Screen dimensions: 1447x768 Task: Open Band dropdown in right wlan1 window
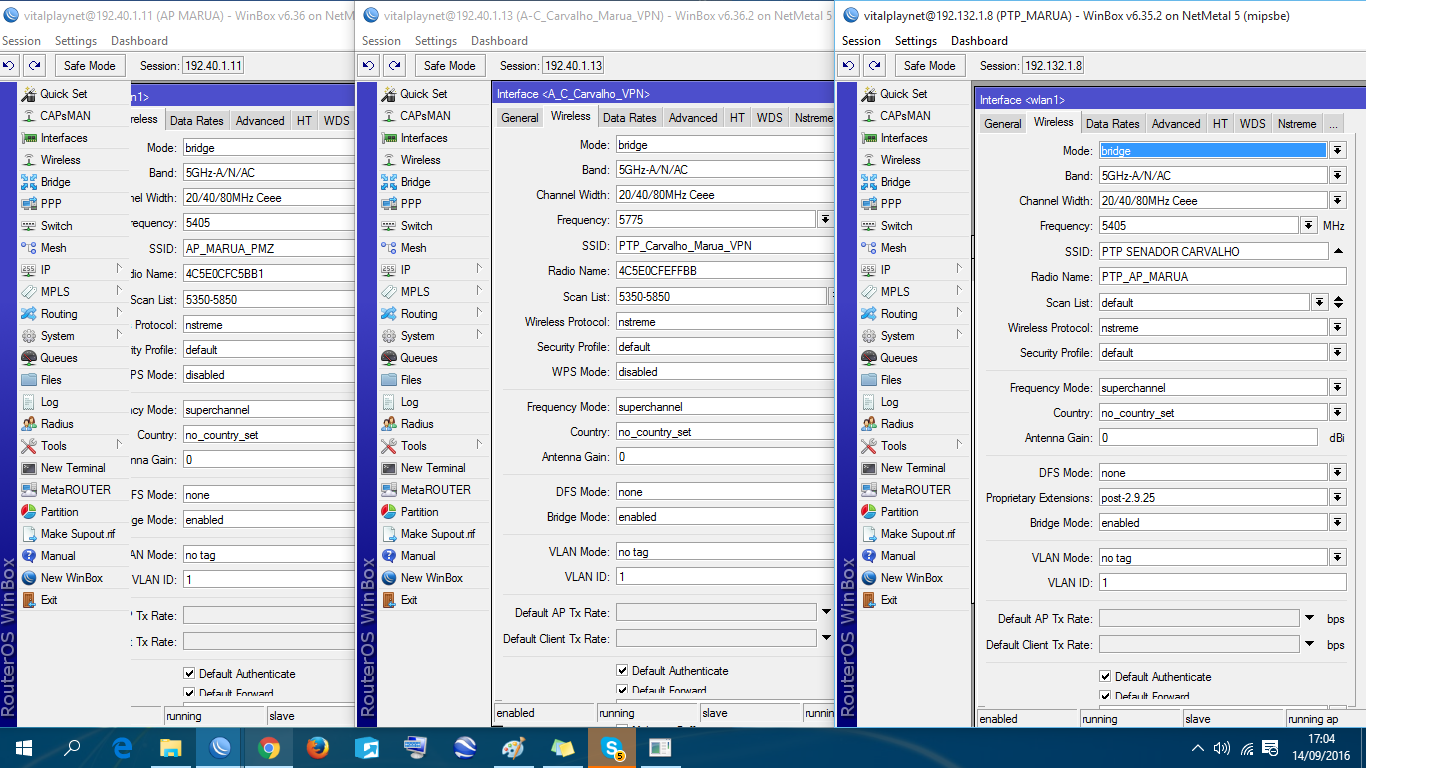click(x=1338, y=176)
